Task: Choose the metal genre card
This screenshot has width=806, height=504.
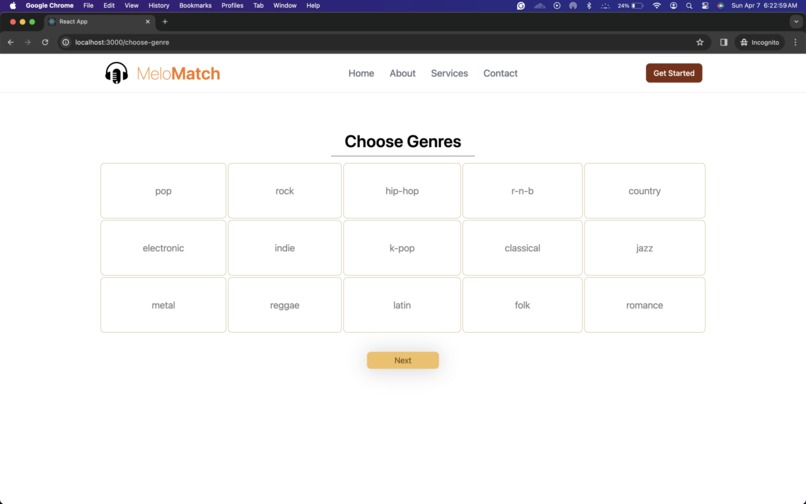Action: [x=163, y=305]
